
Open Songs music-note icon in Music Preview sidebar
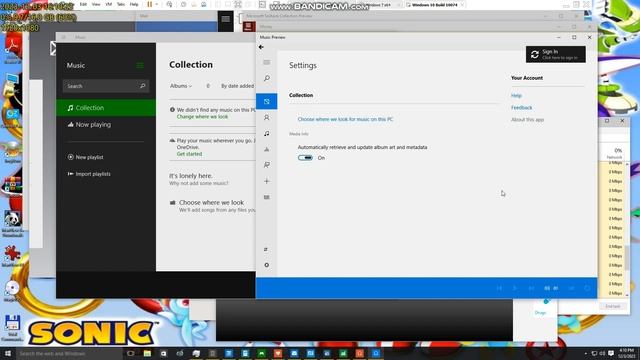pos(267,133)
